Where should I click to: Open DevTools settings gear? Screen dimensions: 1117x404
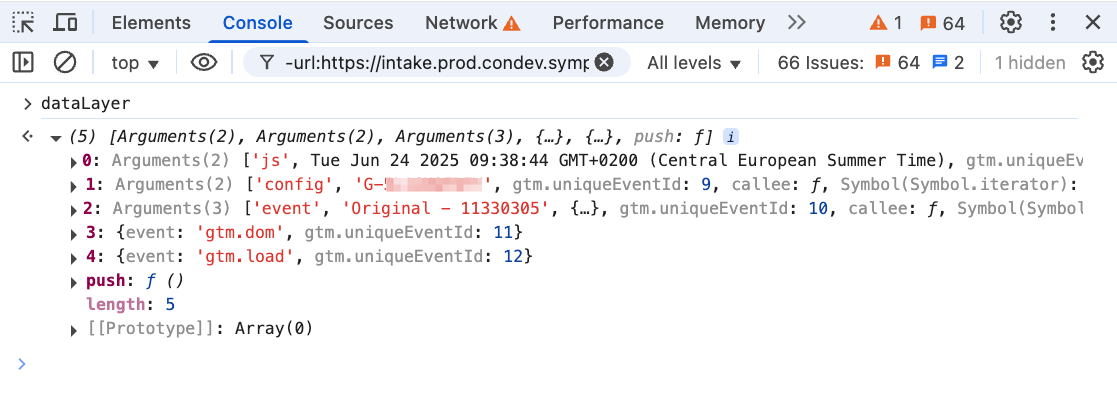pyautogui.click(x=1011, y=22)
